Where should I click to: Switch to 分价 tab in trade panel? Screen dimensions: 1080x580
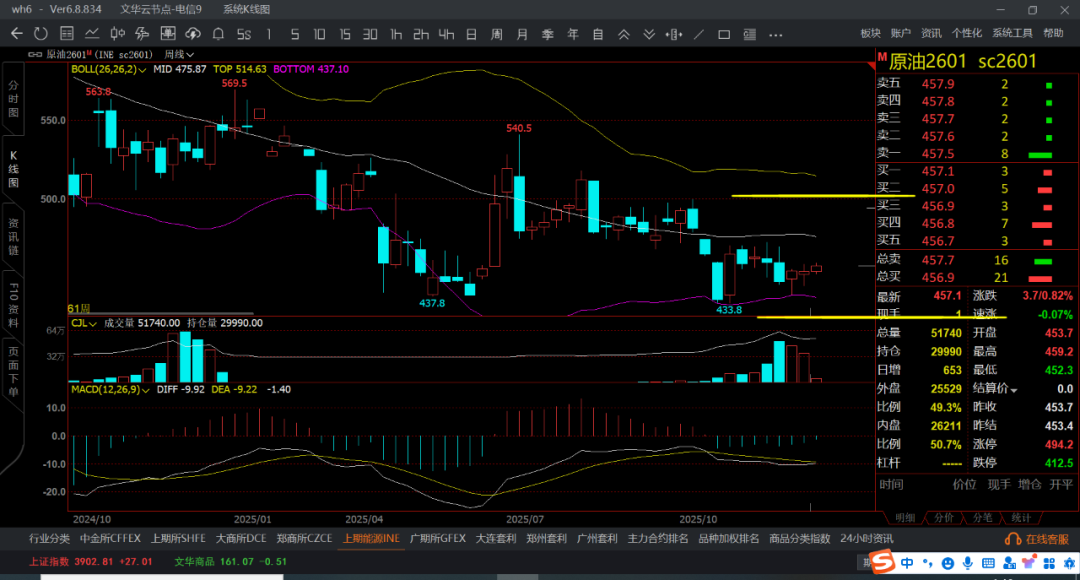coord(944,518)
